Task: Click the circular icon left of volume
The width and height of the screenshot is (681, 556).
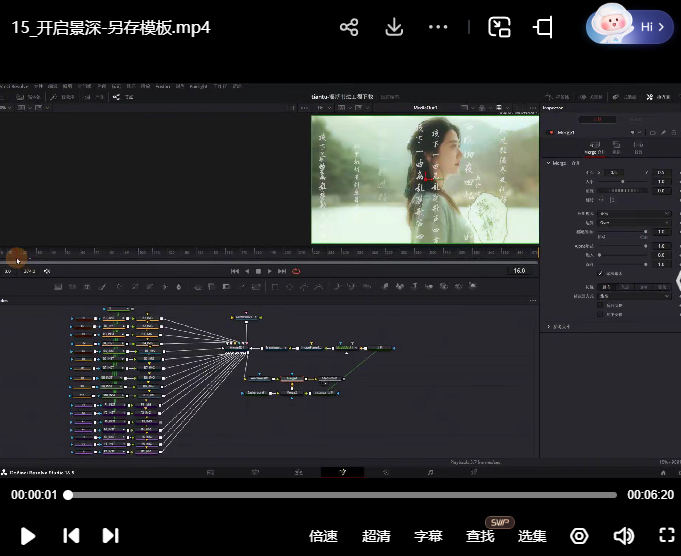Action: [x=579, y=536]
